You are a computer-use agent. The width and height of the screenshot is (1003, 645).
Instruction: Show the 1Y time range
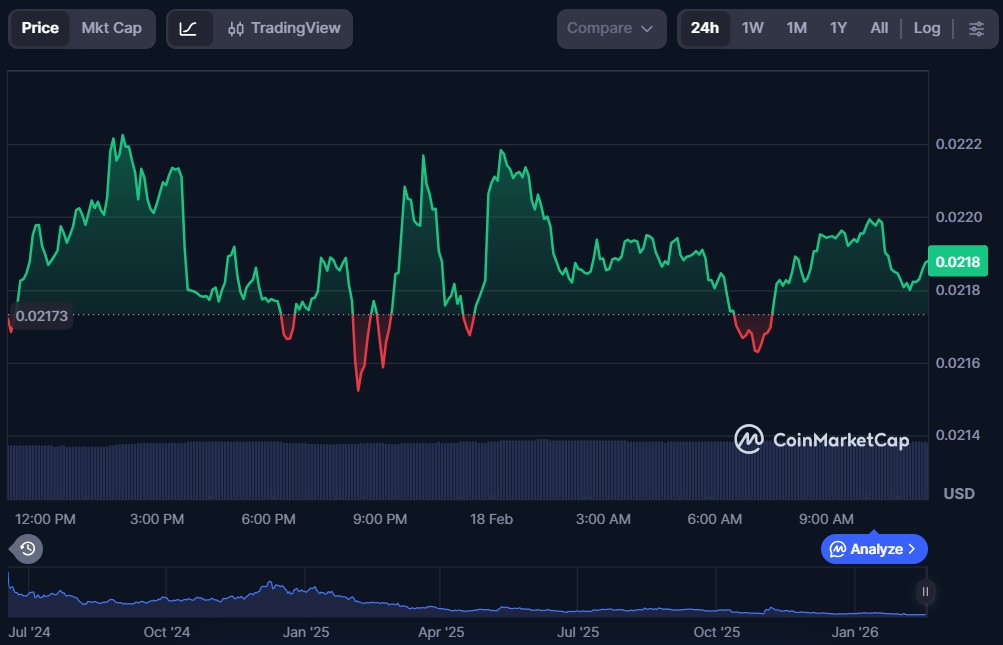[838, 29]
